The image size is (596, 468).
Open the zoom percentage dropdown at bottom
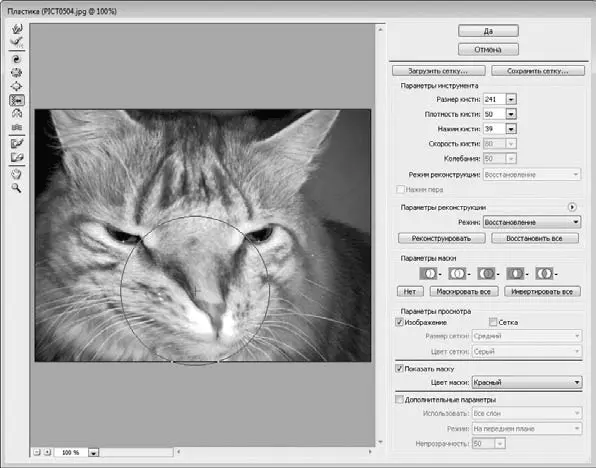93,452
